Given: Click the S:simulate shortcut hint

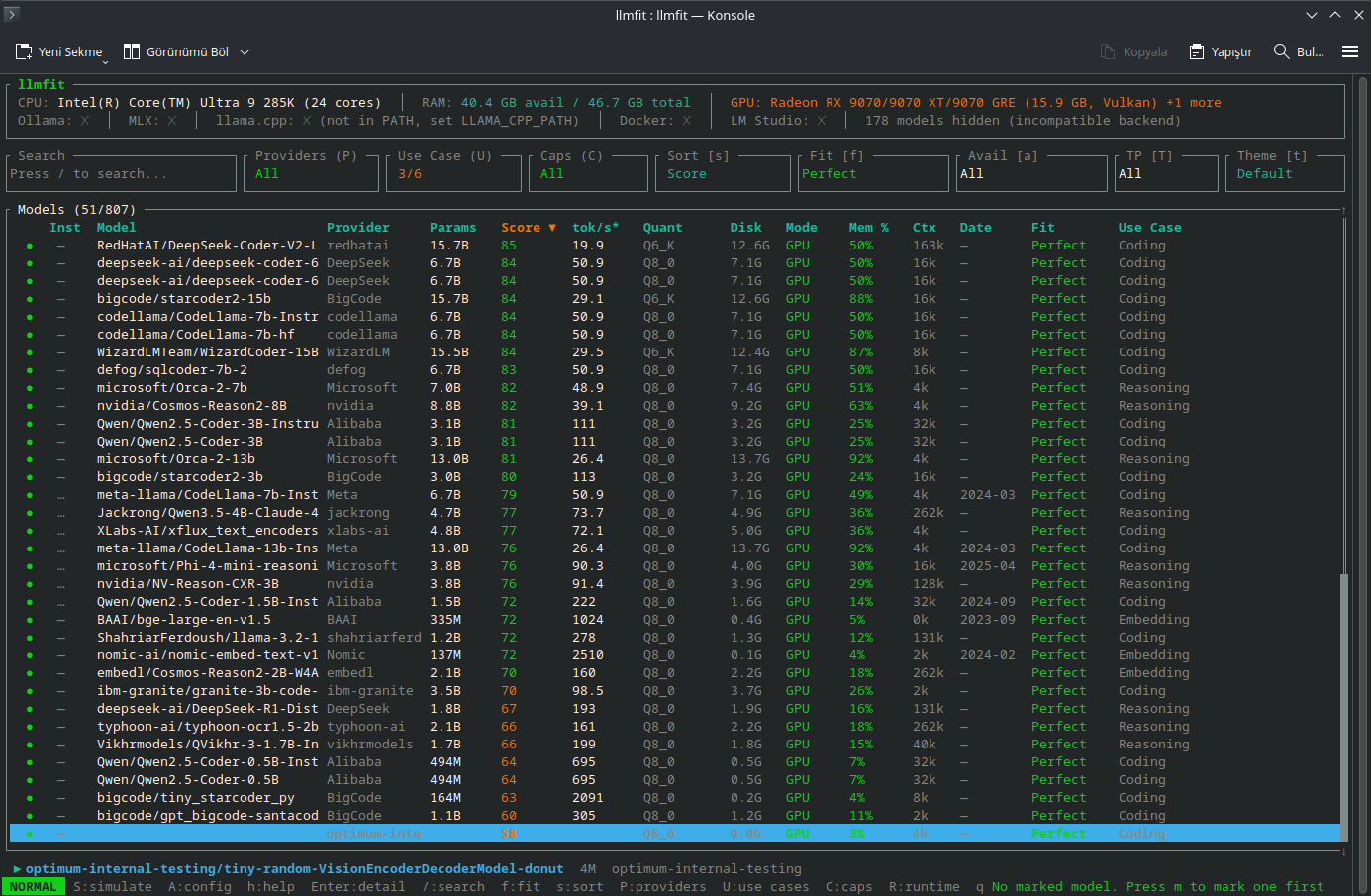Looking at the screenshot, I should (113, 887).
